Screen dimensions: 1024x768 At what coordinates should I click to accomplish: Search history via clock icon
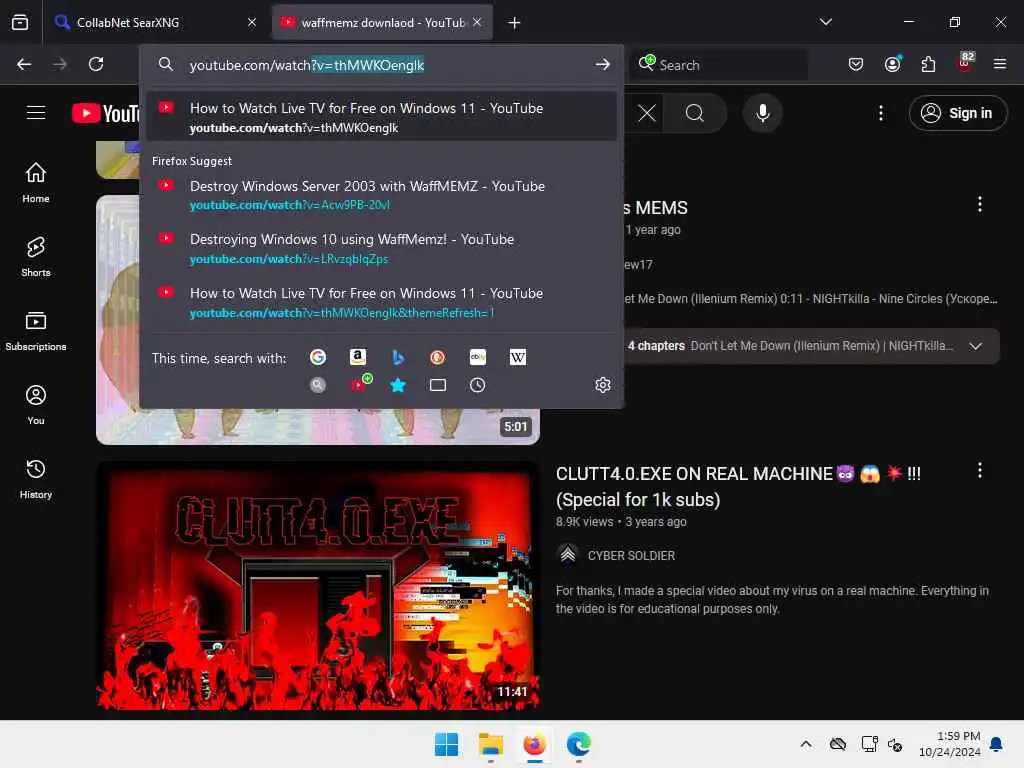[x=477, y=385]
